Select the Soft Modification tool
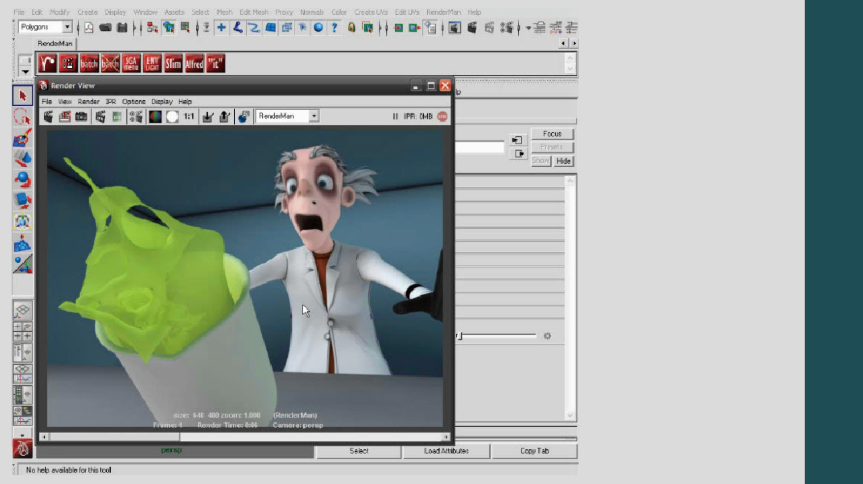This screenshot has height=484, width=863. (x=23, y=243)
